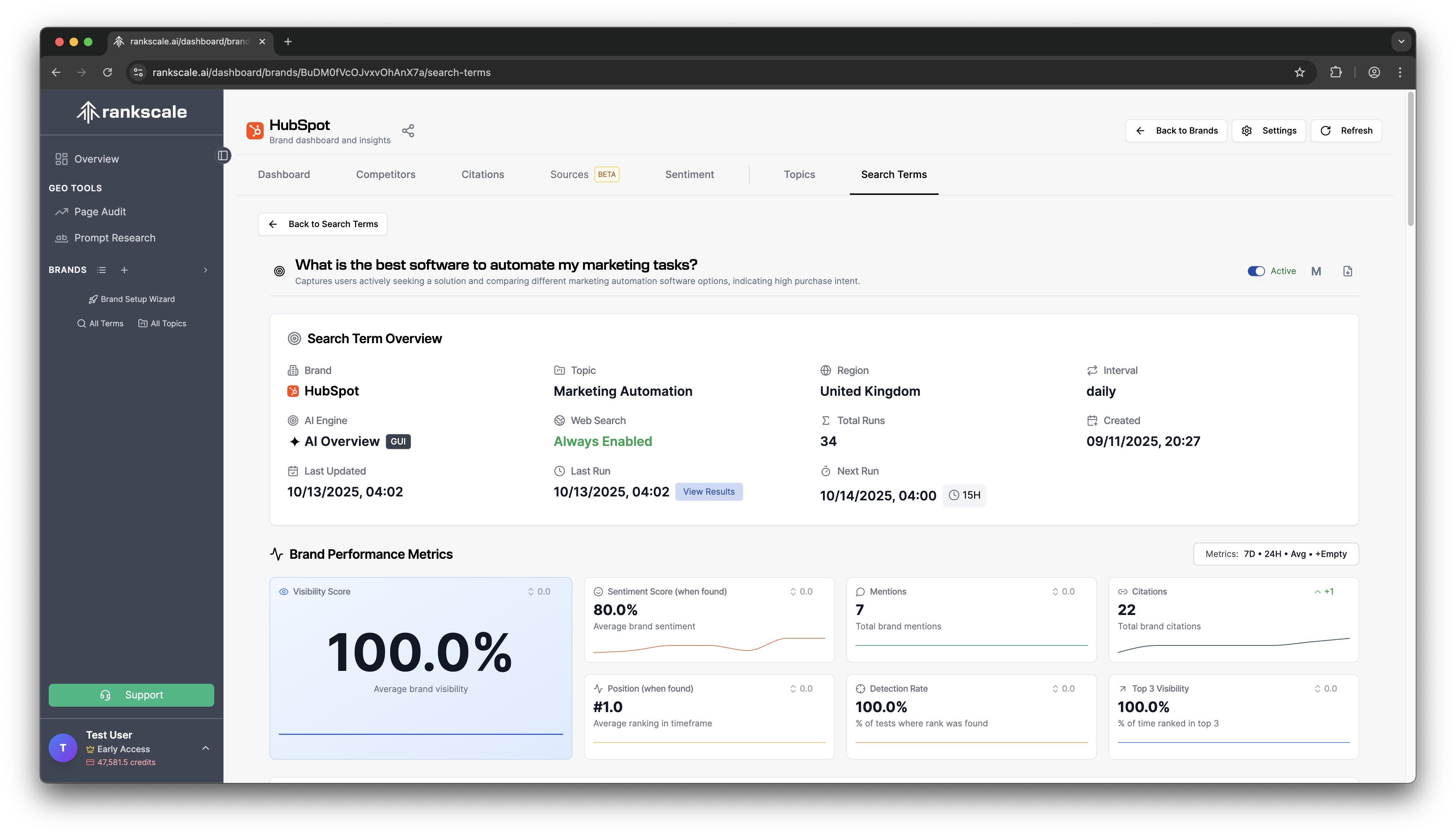Switch to the Sentiment tab
Screen dimensions: 1456x836
(690, 174)
